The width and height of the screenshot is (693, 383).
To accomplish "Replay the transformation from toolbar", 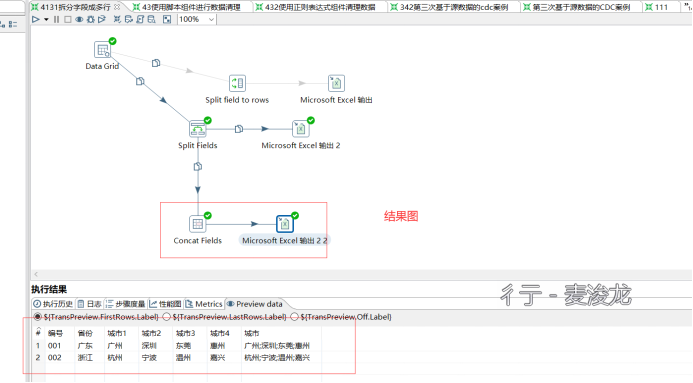I will coord(102,19).
